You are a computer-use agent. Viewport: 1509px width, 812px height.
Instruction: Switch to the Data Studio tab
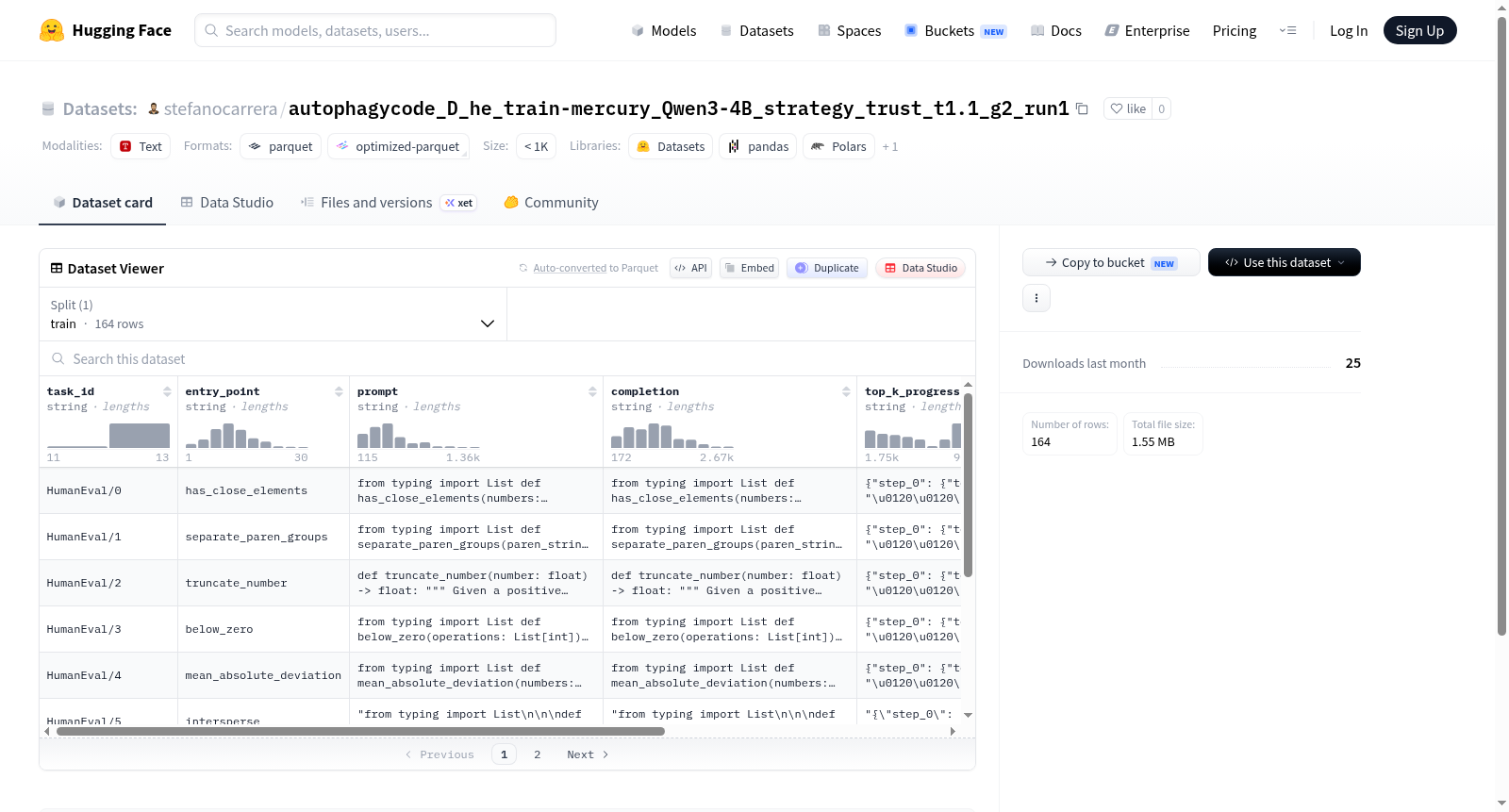click(227, 202)
